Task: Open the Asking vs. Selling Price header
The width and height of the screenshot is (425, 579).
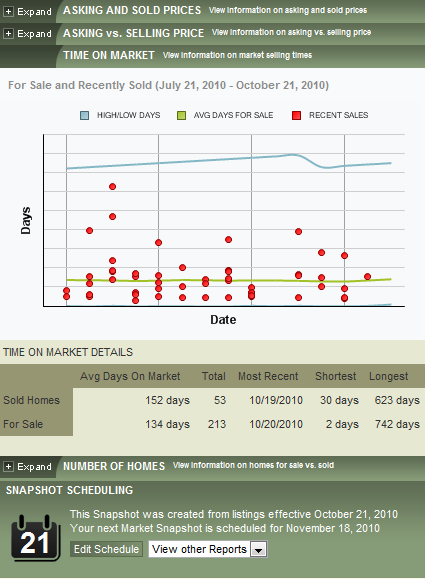Action: pos(133,33)
